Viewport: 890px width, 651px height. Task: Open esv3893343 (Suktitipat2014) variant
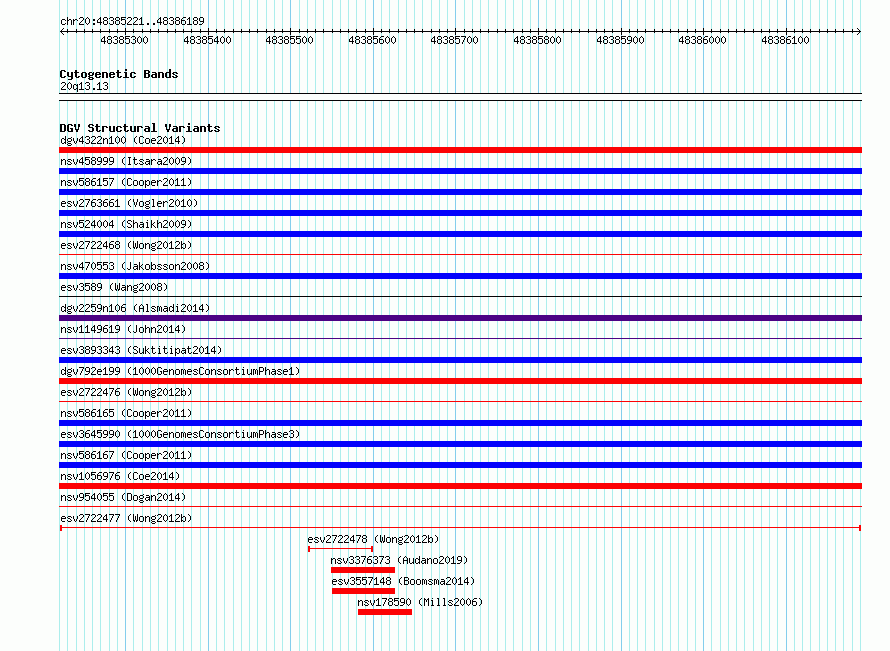coord(141,350)
